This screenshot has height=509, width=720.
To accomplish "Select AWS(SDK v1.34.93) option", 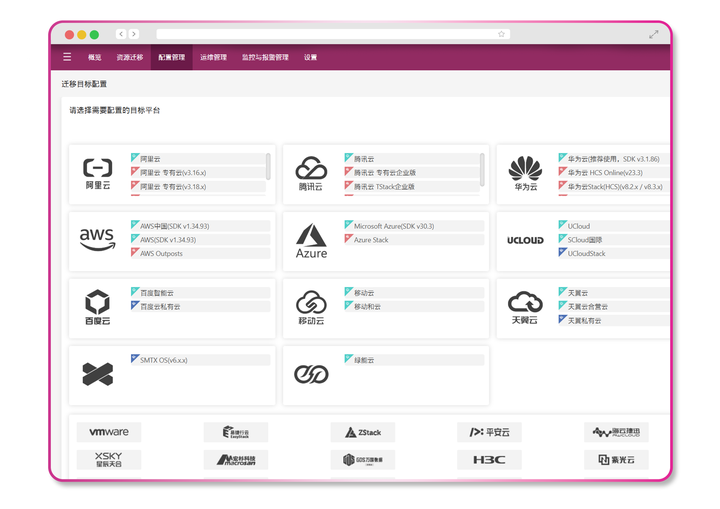I will coord(200,239).
